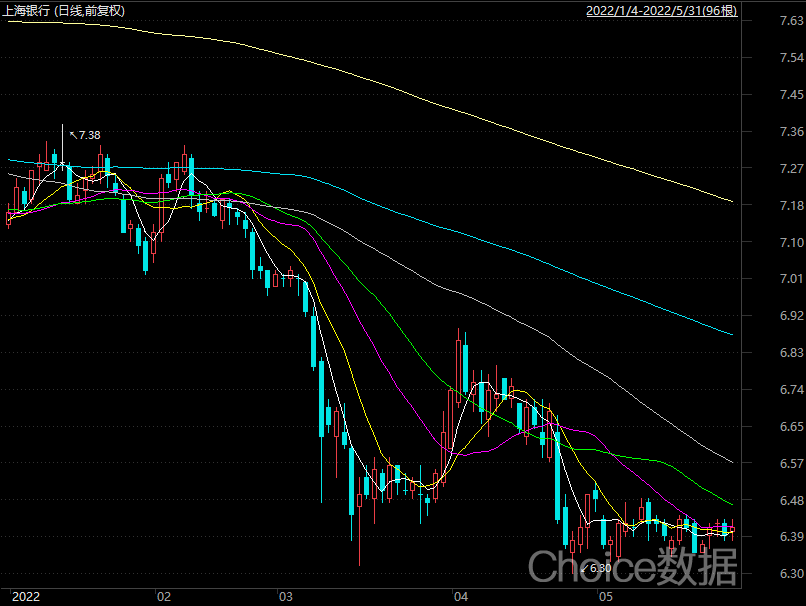The width and height of the screenshot is (806, 606).
Task: Select the 02 month axis marker
Action: (164, 597)
